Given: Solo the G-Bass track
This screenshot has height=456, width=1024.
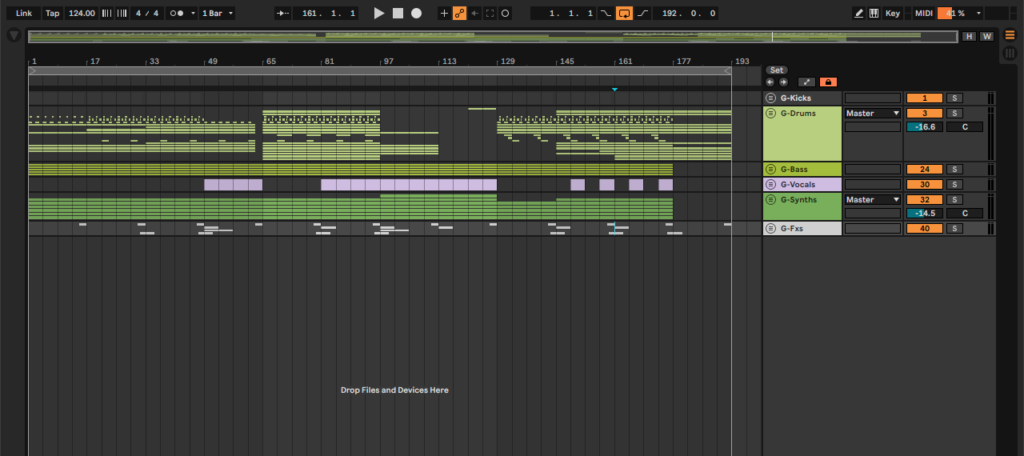Looking at the screenshot, I should click(x=955, y=170).
